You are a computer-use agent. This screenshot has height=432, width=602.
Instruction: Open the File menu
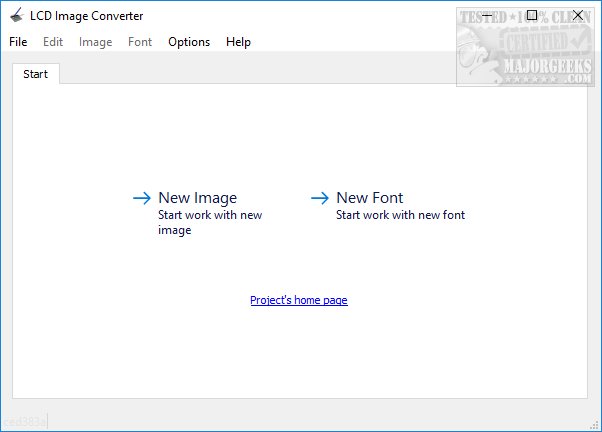18,42
